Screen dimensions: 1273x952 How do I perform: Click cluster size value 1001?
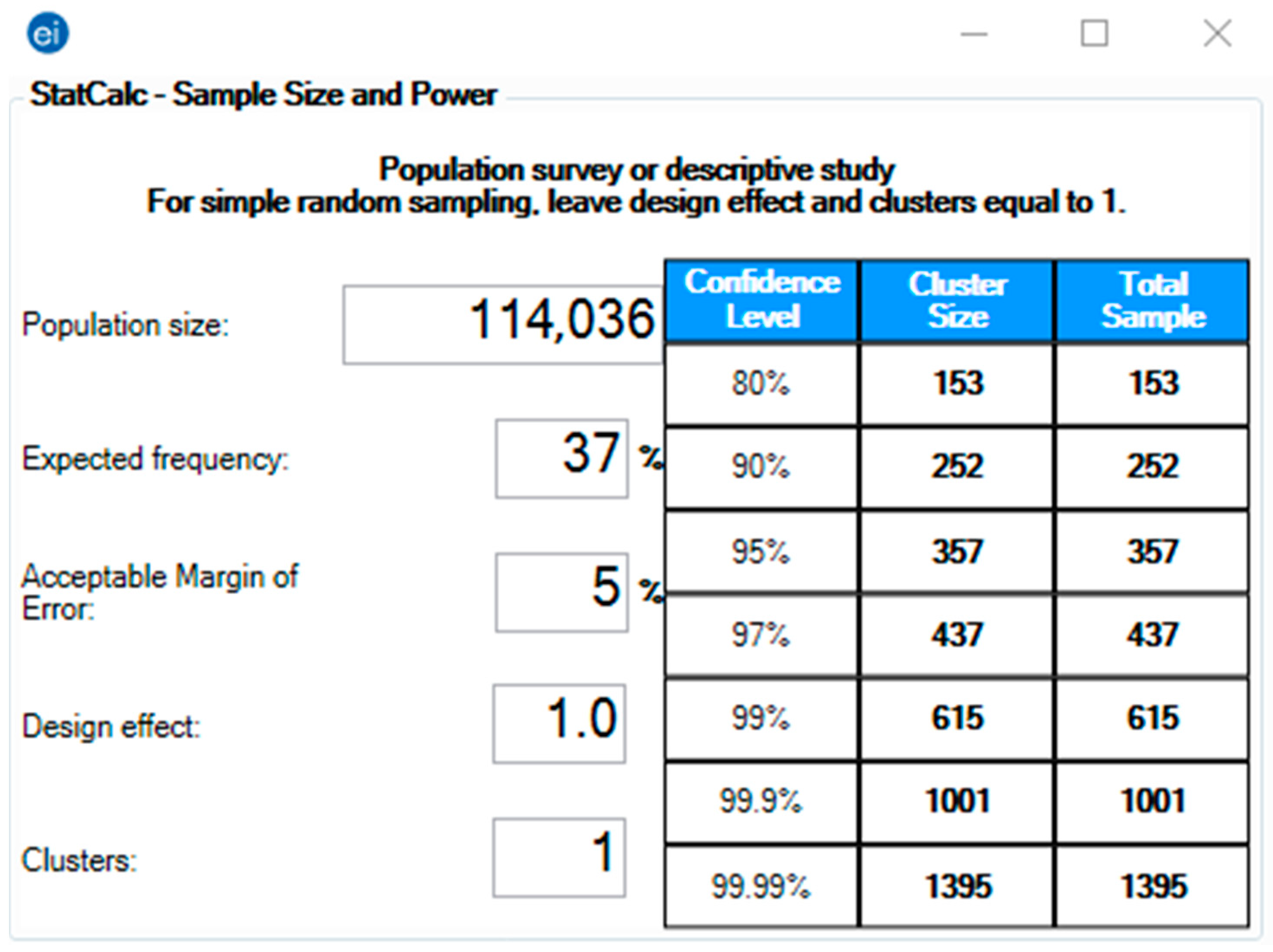957,801
